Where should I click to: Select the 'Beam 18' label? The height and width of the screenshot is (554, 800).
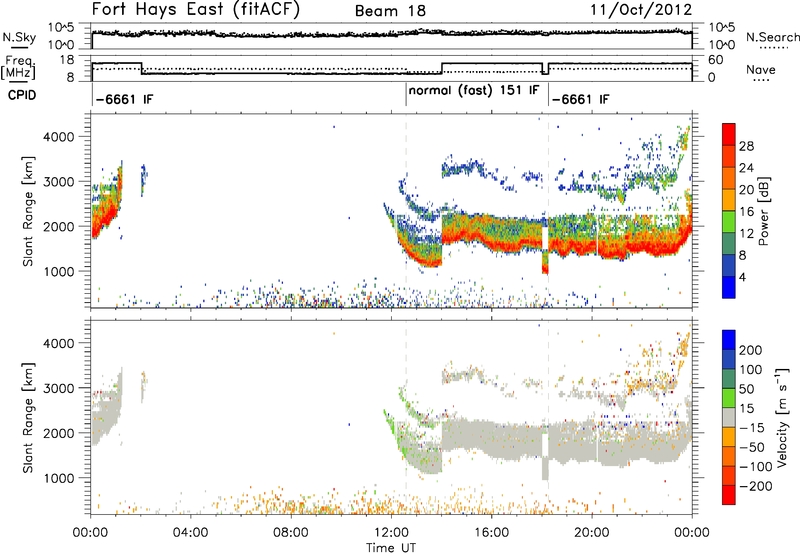(x=390, y=11)
